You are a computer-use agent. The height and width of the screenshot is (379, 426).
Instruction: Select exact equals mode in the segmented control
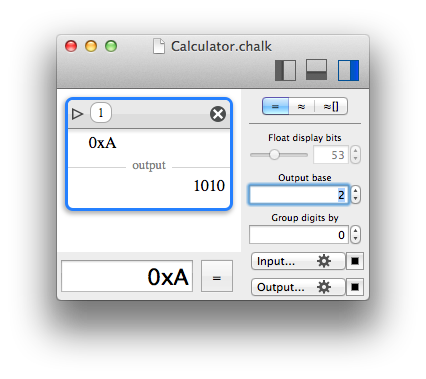point(275,106)
